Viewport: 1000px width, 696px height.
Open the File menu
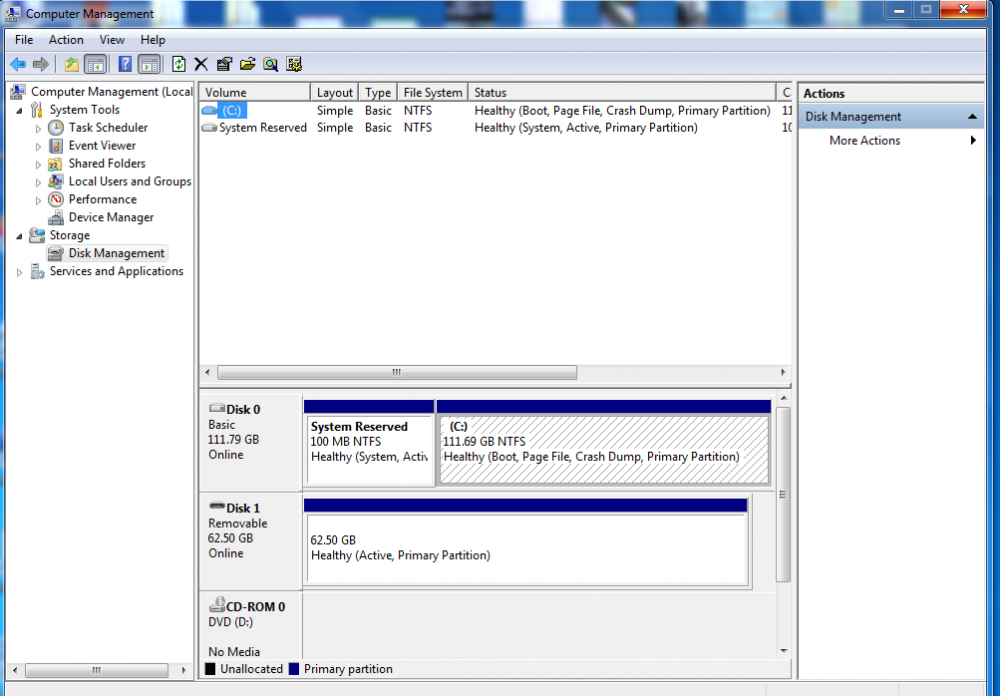[x=24, y=40]
